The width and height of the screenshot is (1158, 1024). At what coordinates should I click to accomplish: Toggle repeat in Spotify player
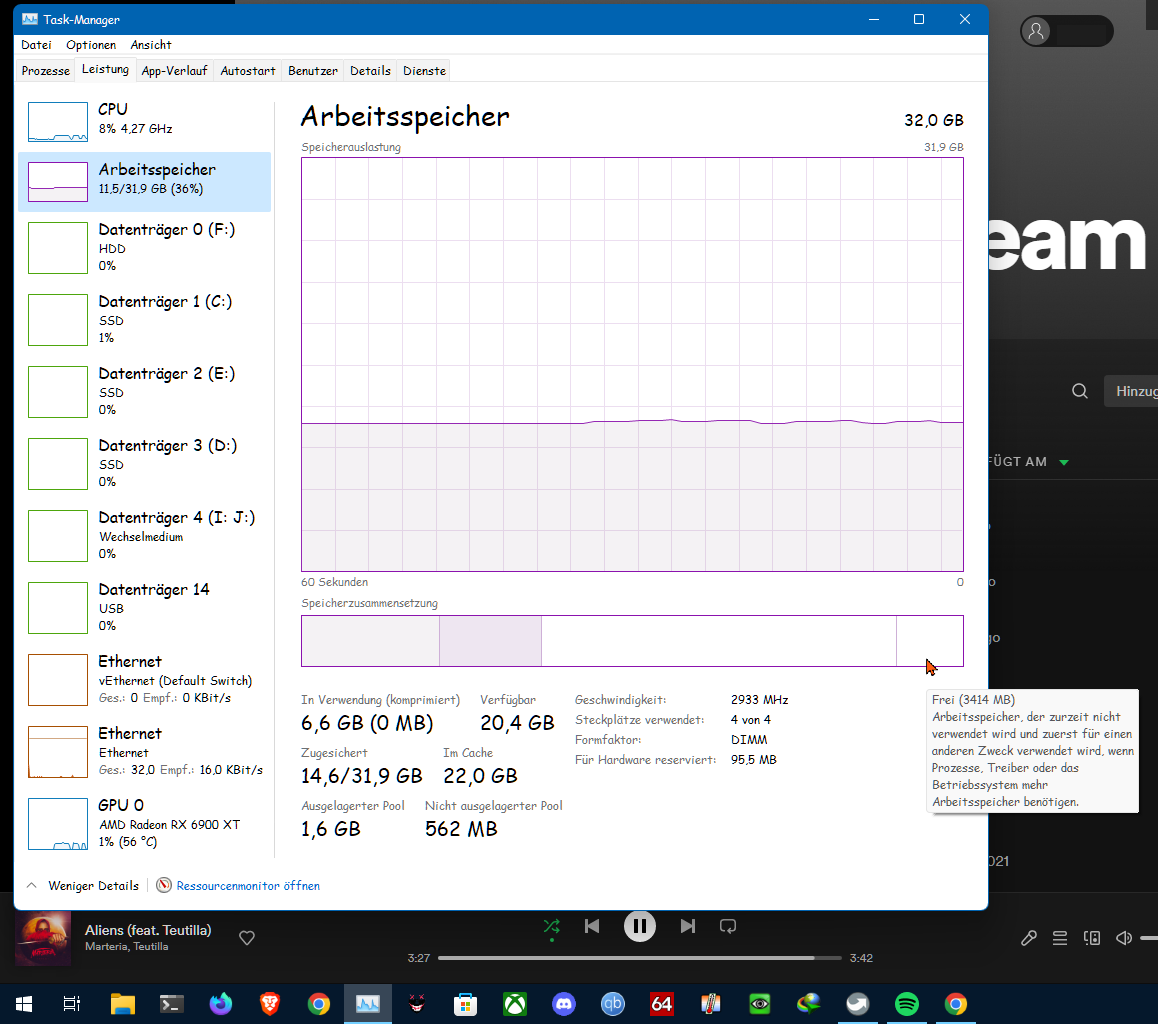pyautogui.click(x=727, y=926)
